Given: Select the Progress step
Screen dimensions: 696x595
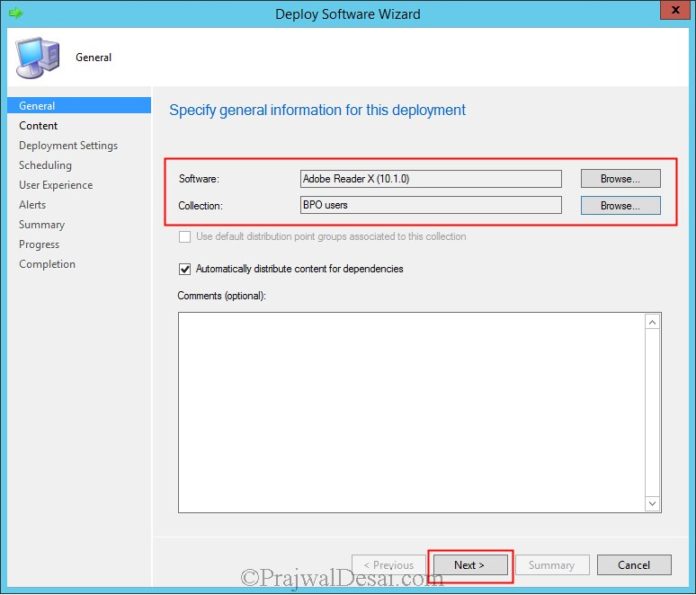Looking at the screenshot, I should click(39, 245).
